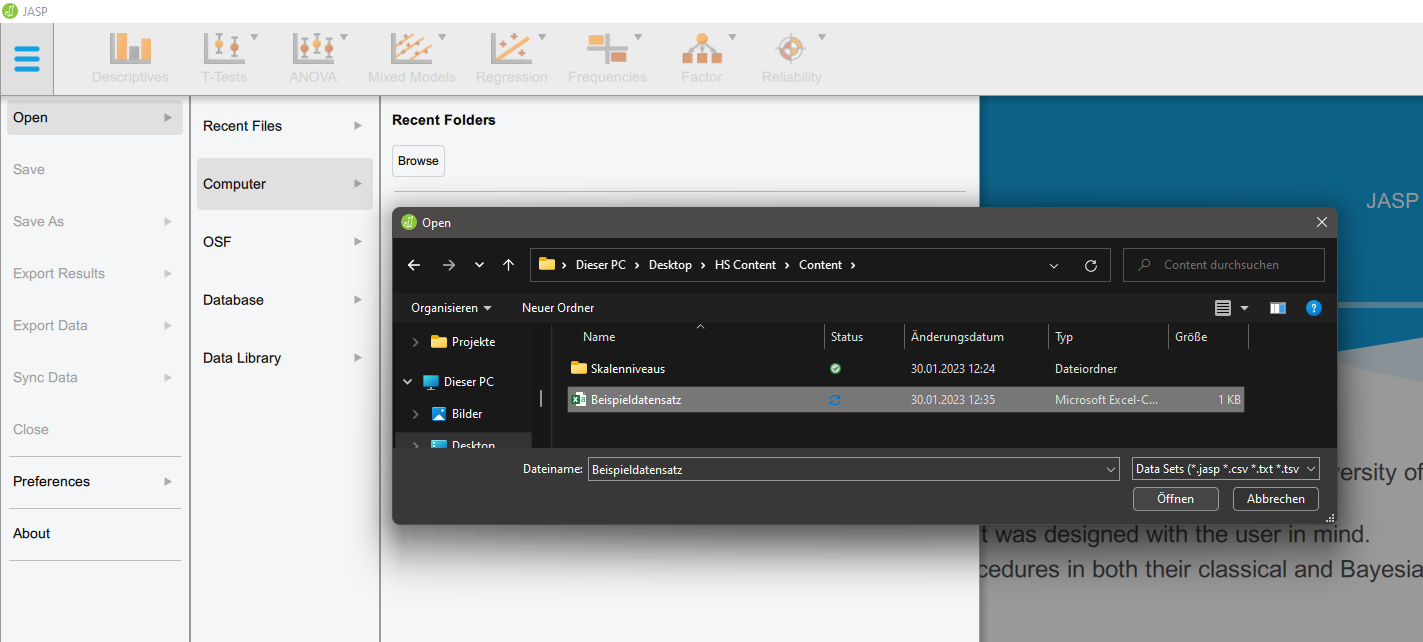Click the Öffnen button
1423x642 pixels.
(1175, 499)
